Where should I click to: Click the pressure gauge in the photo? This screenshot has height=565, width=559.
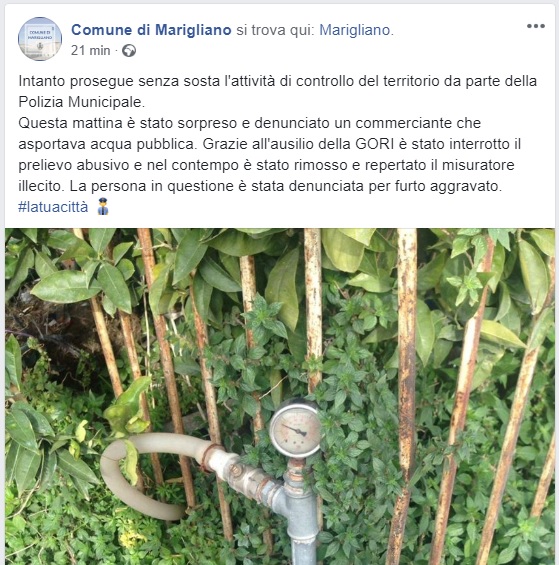tap(296, 428)
